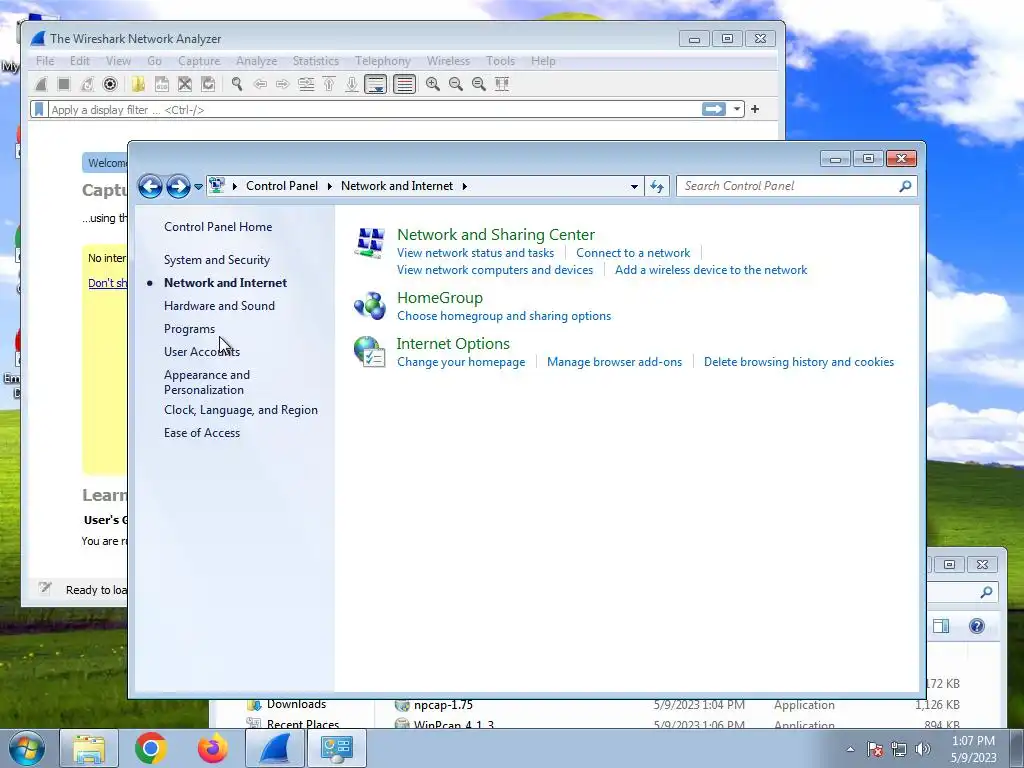Image resolution: width=1024 pixels, height=768 pixels.
Task: Expand the breadcrumb arrow before Control Panel
Action: (234, 186)
